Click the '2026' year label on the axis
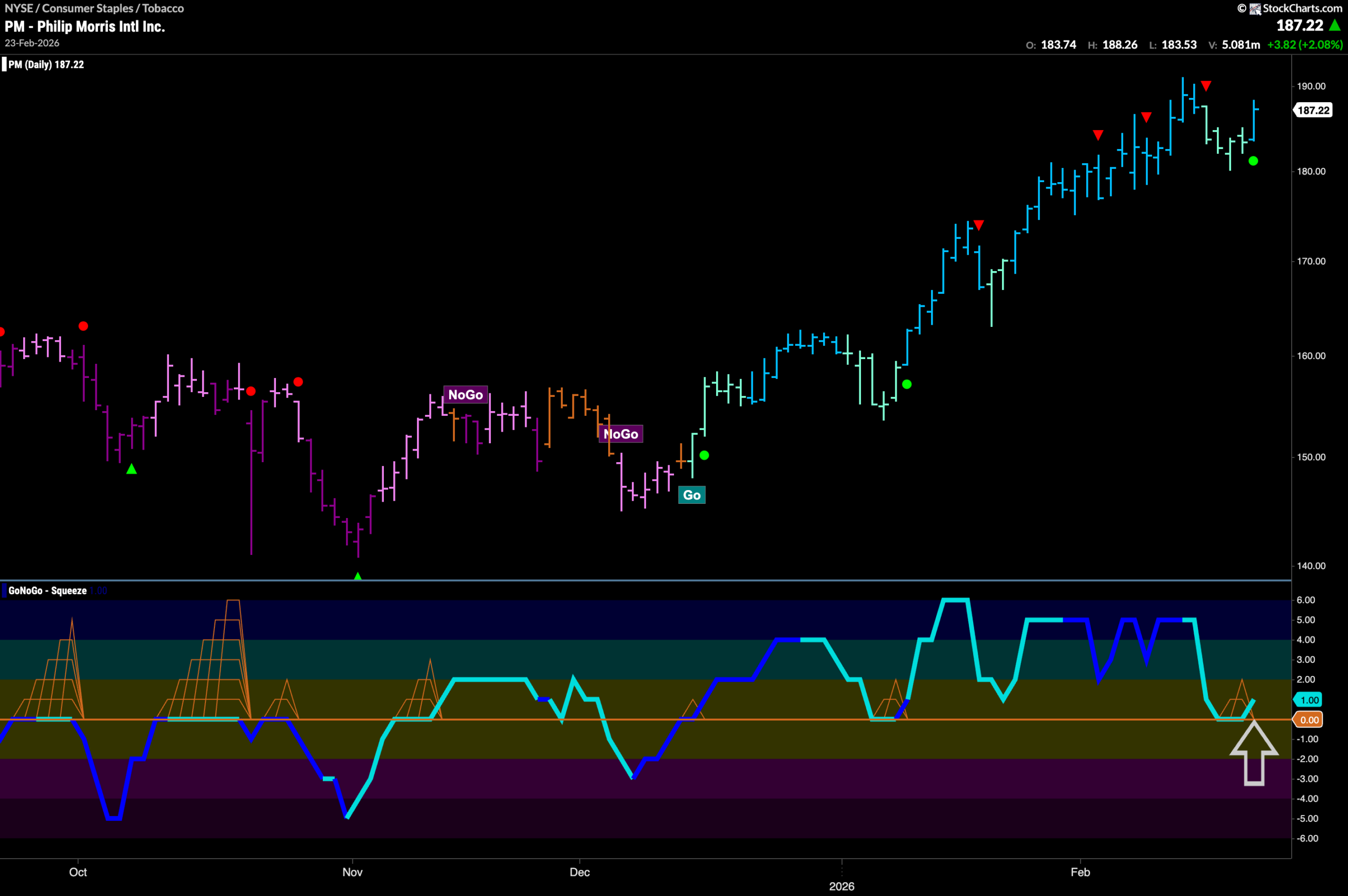1348x896 pixels. [842, 887]
